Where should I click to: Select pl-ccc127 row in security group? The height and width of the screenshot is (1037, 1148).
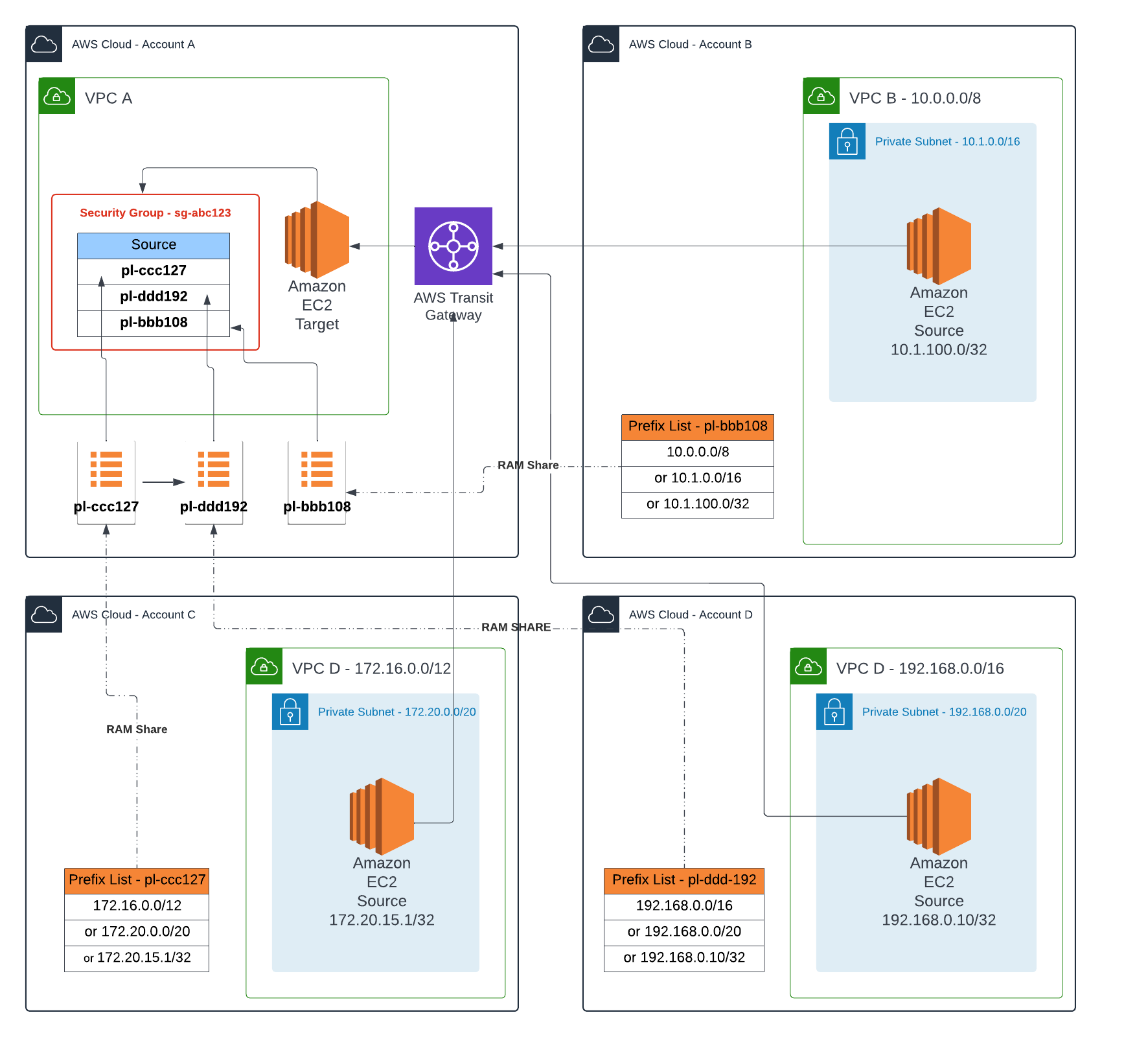[x=154, y=272]
